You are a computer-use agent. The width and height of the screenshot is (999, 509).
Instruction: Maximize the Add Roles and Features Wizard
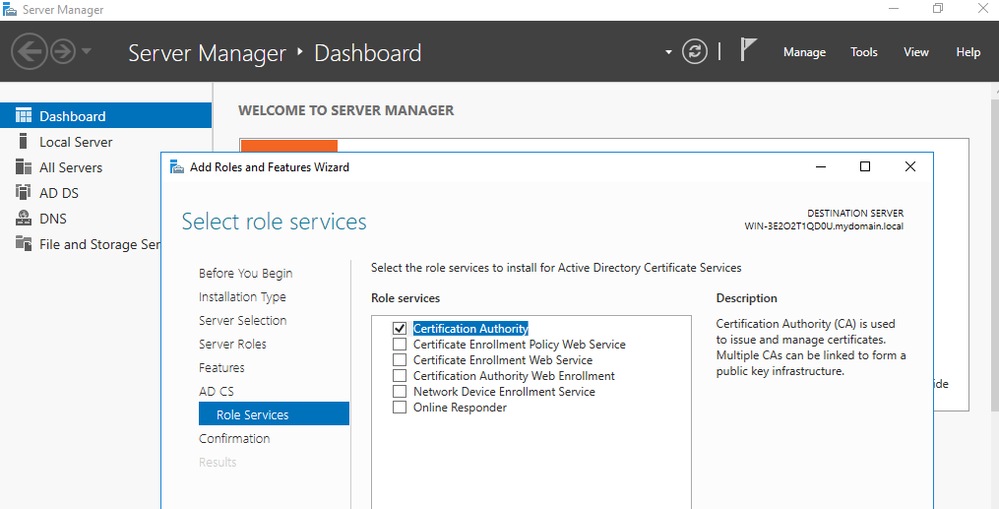(865, 167)
